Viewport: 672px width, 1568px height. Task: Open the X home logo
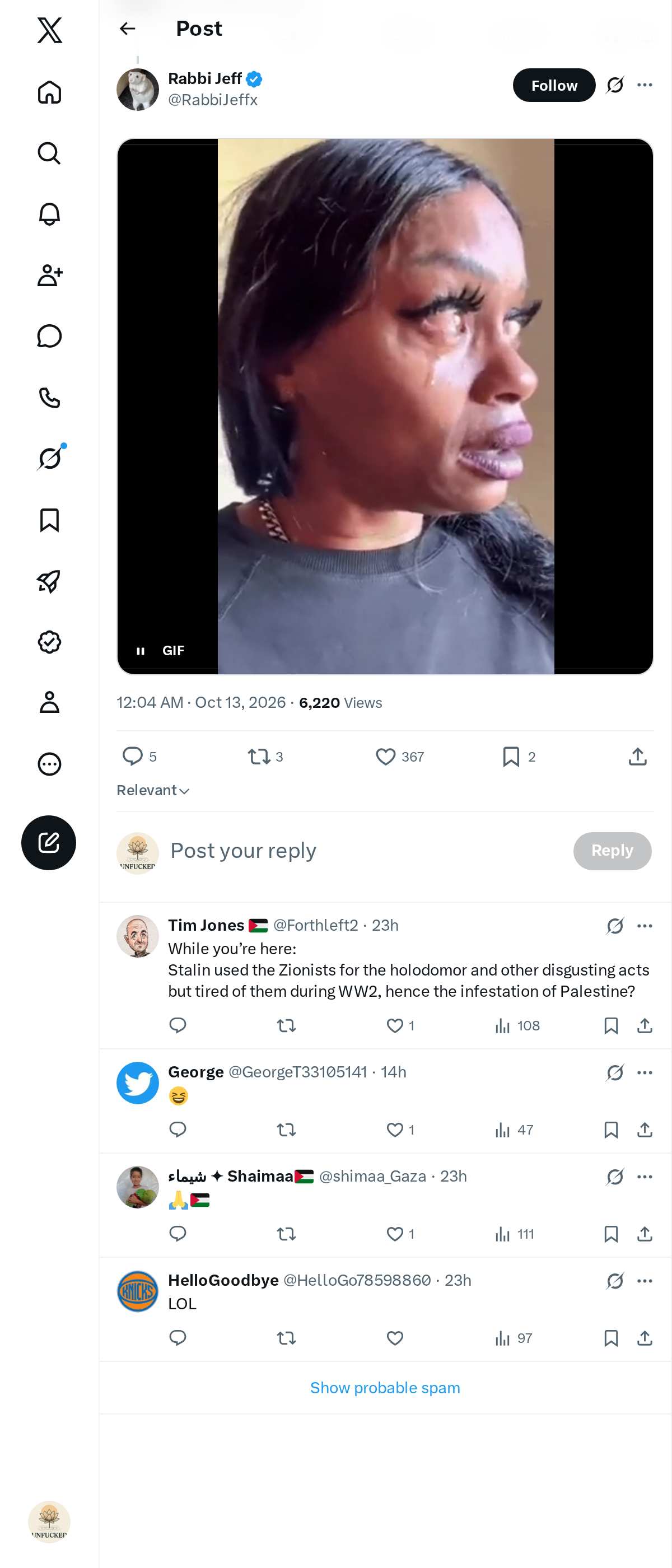tap(49, 30)
